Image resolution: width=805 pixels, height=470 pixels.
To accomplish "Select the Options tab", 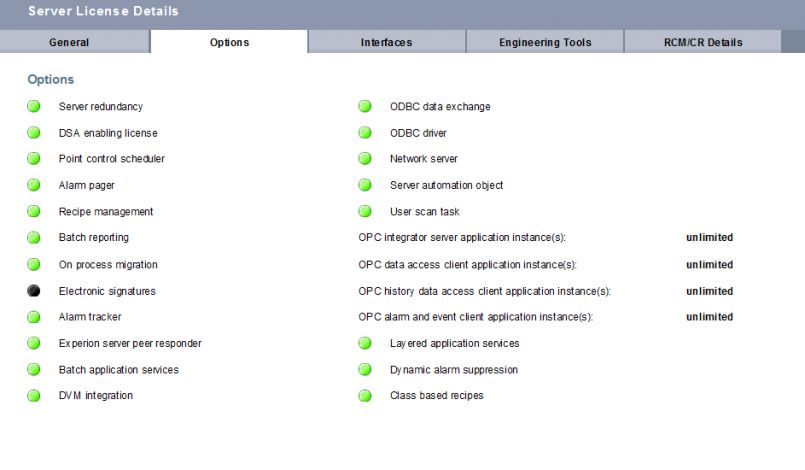I will pyautogui.click(x=229, y=42).
